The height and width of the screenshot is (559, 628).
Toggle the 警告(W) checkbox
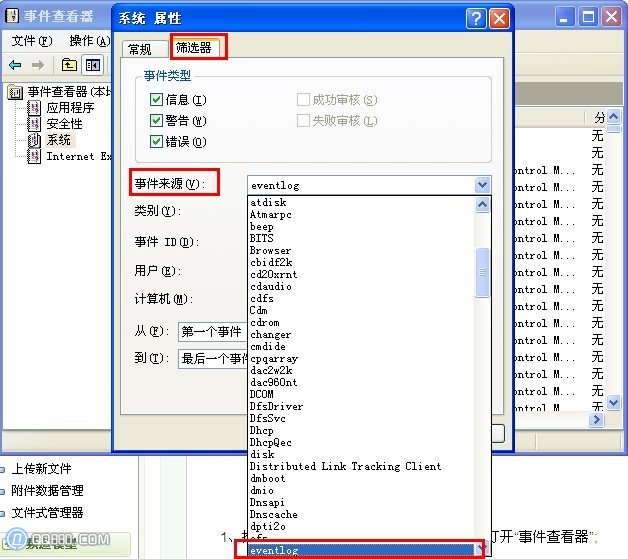(156, 120)
